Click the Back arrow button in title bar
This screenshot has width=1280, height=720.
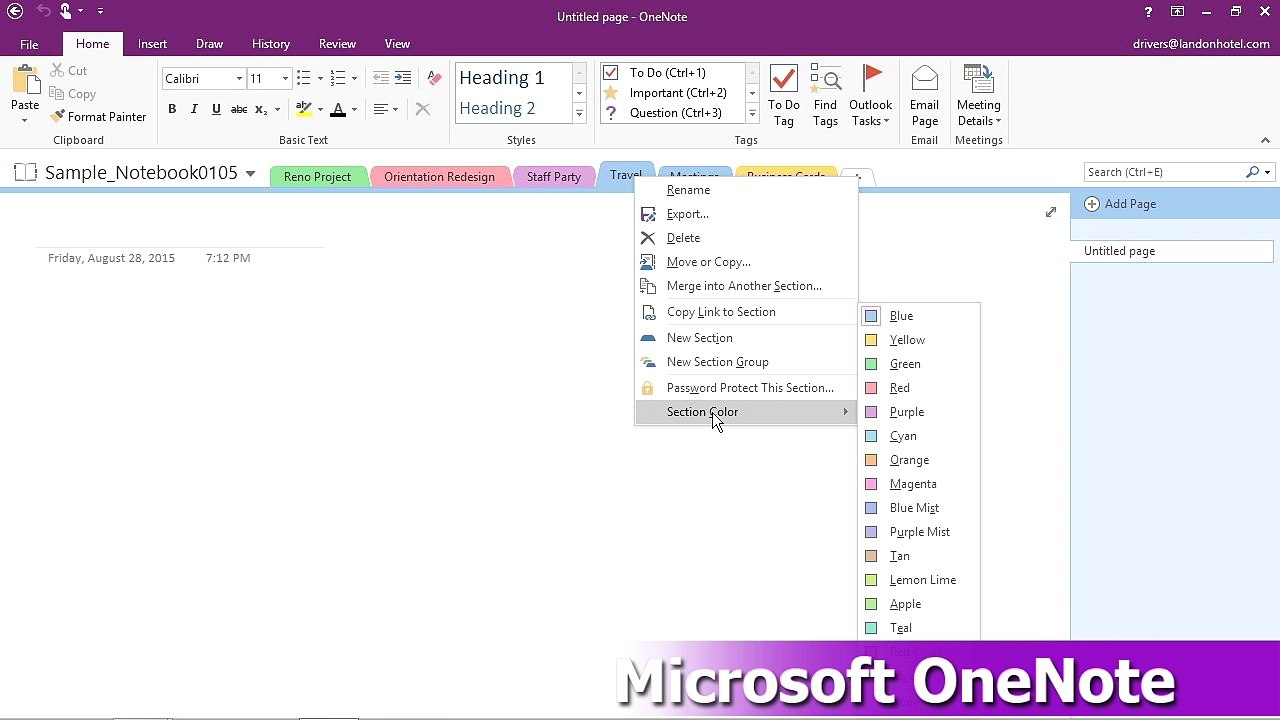point(15,12)
